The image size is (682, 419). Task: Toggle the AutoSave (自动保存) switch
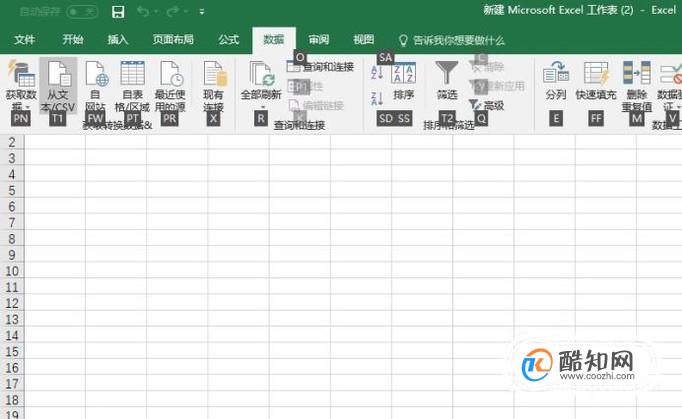[82, 11]
